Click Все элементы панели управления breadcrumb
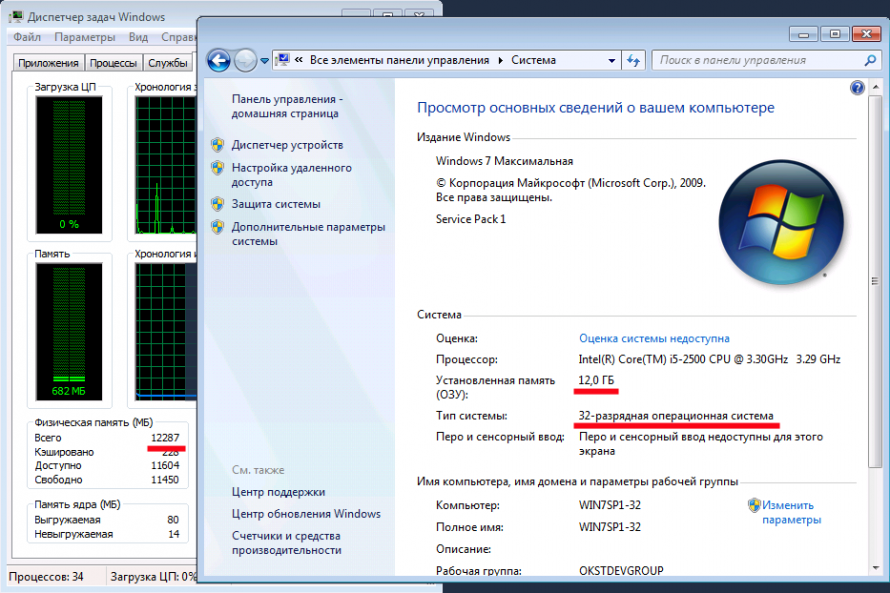890x593 pixels. pos(399,60)
